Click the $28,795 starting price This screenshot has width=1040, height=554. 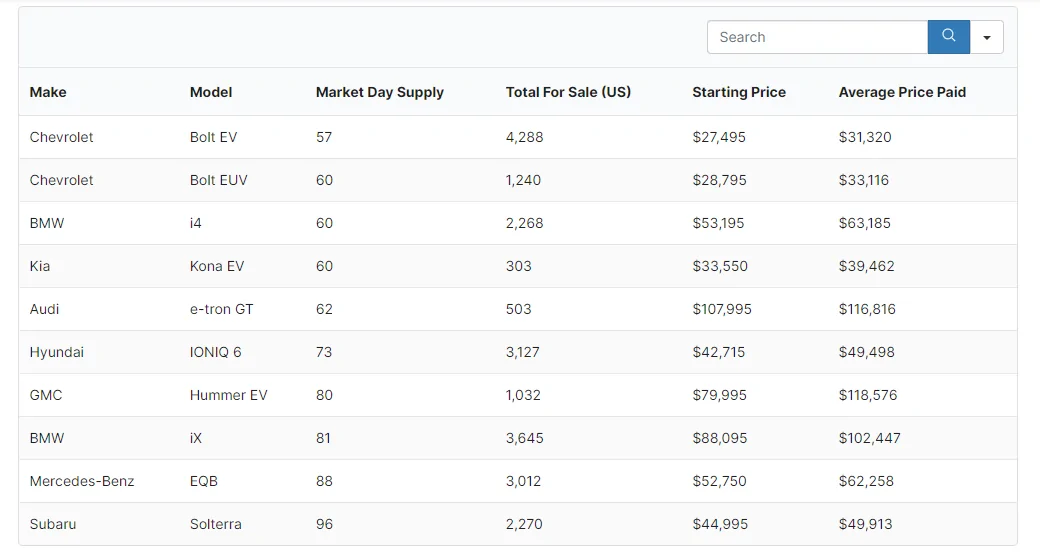tap(720, 180)
